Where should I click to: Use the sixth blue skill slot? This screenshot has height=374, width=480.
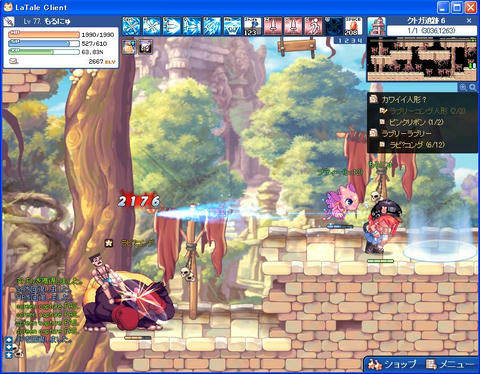(232, 26)
